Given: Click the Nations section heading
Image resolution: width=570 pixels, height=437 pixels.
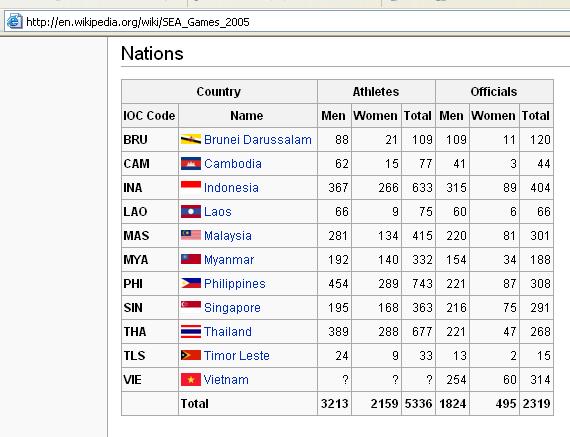Looking at the screenshot, I should (x=152, y=53).
